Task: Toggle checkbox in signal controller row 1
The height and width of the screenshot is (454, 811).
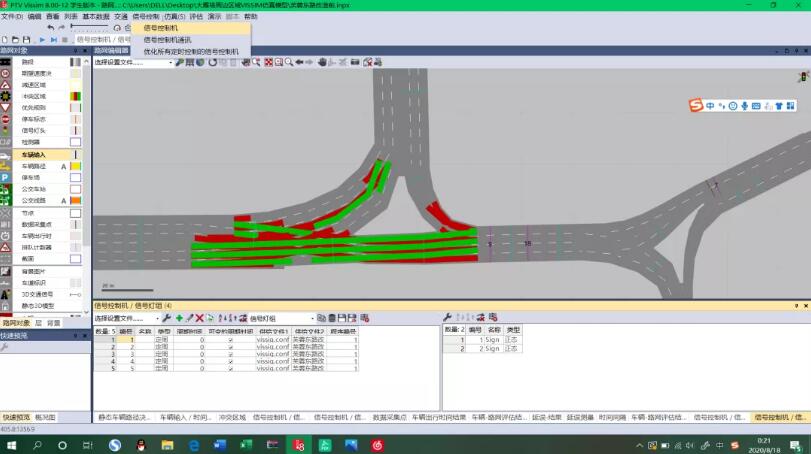Action: tap(231, 340)
